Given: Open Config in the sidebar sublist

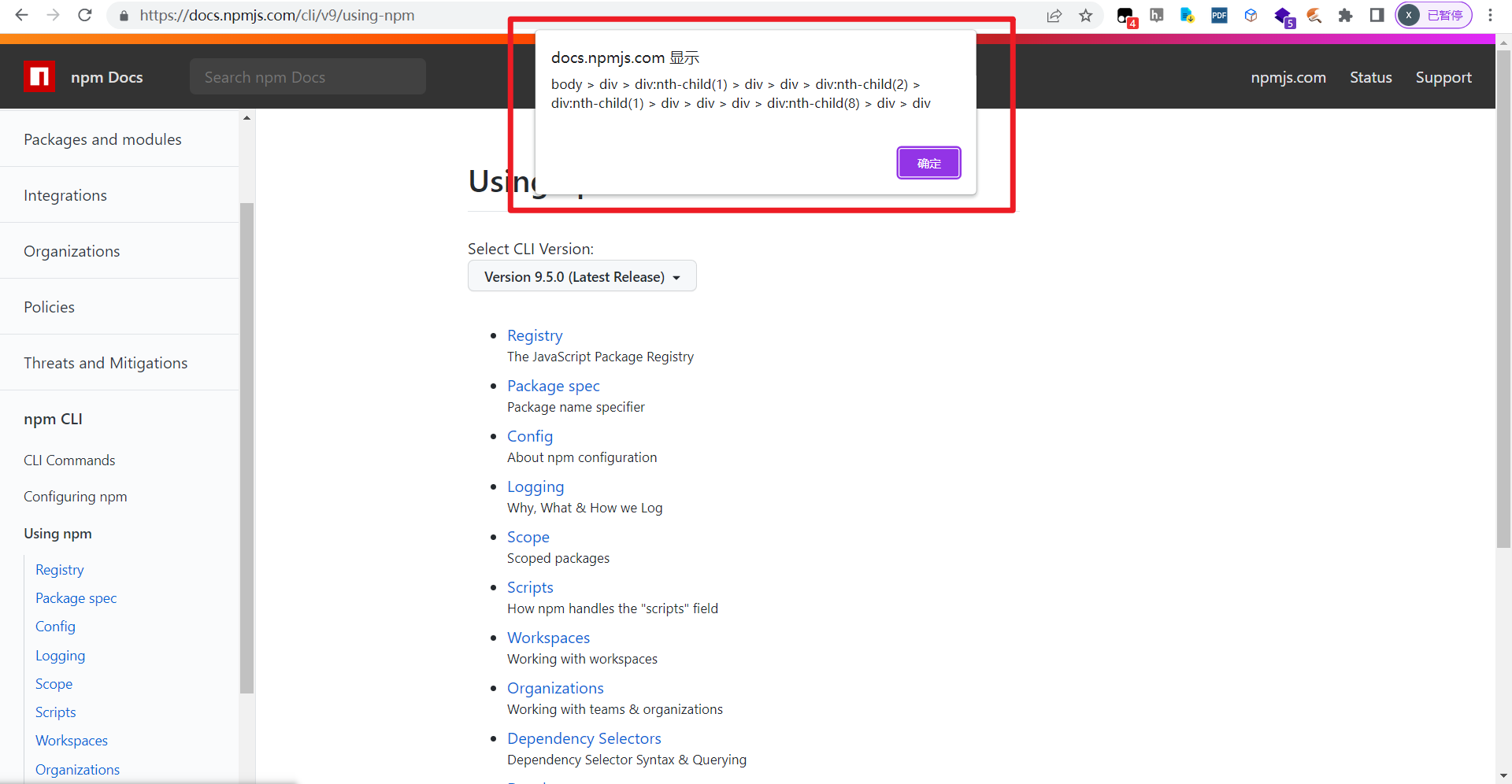Looking at the screenshot, I should [55, 627].
